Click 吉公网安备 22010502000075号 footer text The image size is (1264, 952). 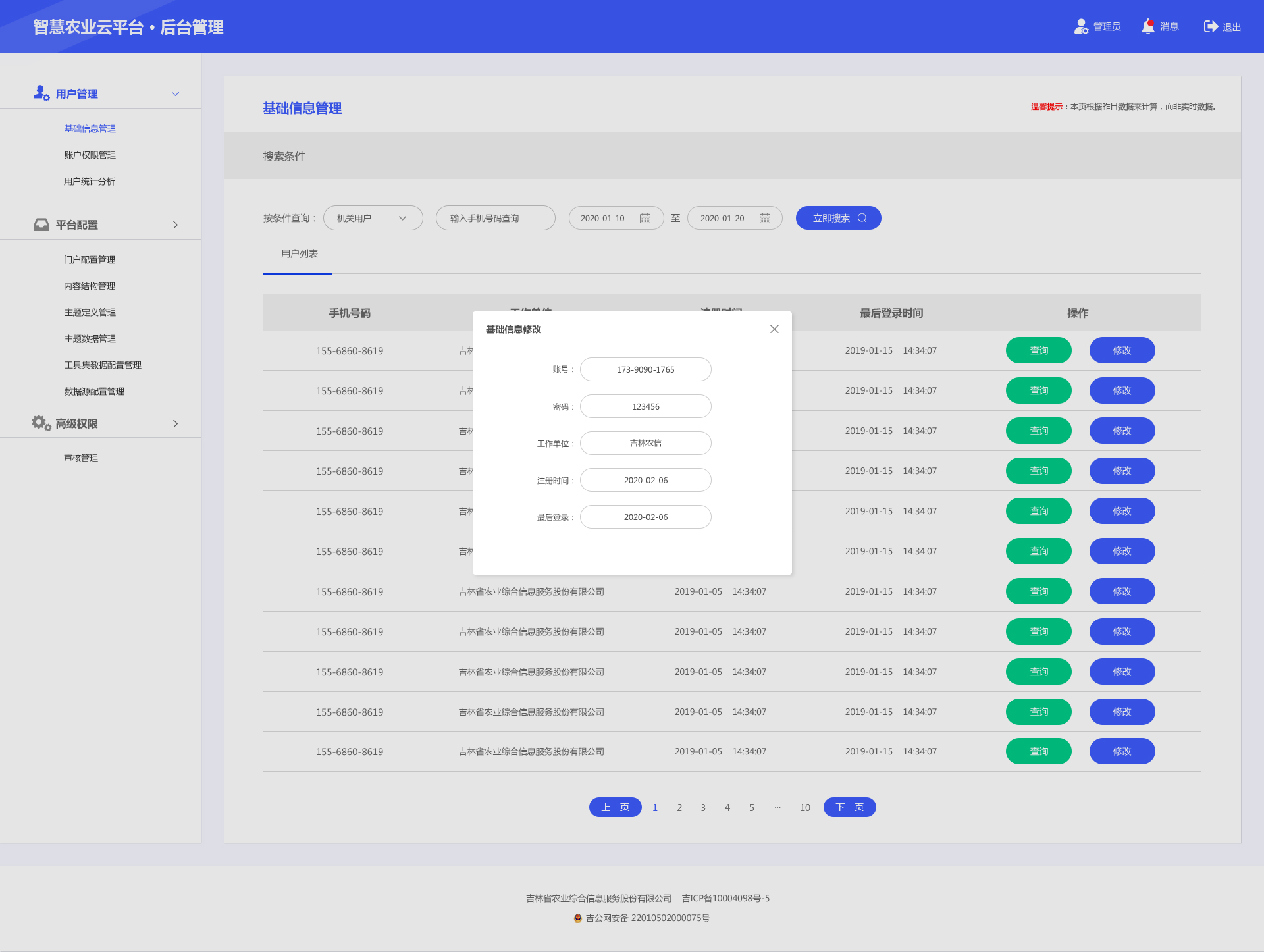[x=647, y=918]
